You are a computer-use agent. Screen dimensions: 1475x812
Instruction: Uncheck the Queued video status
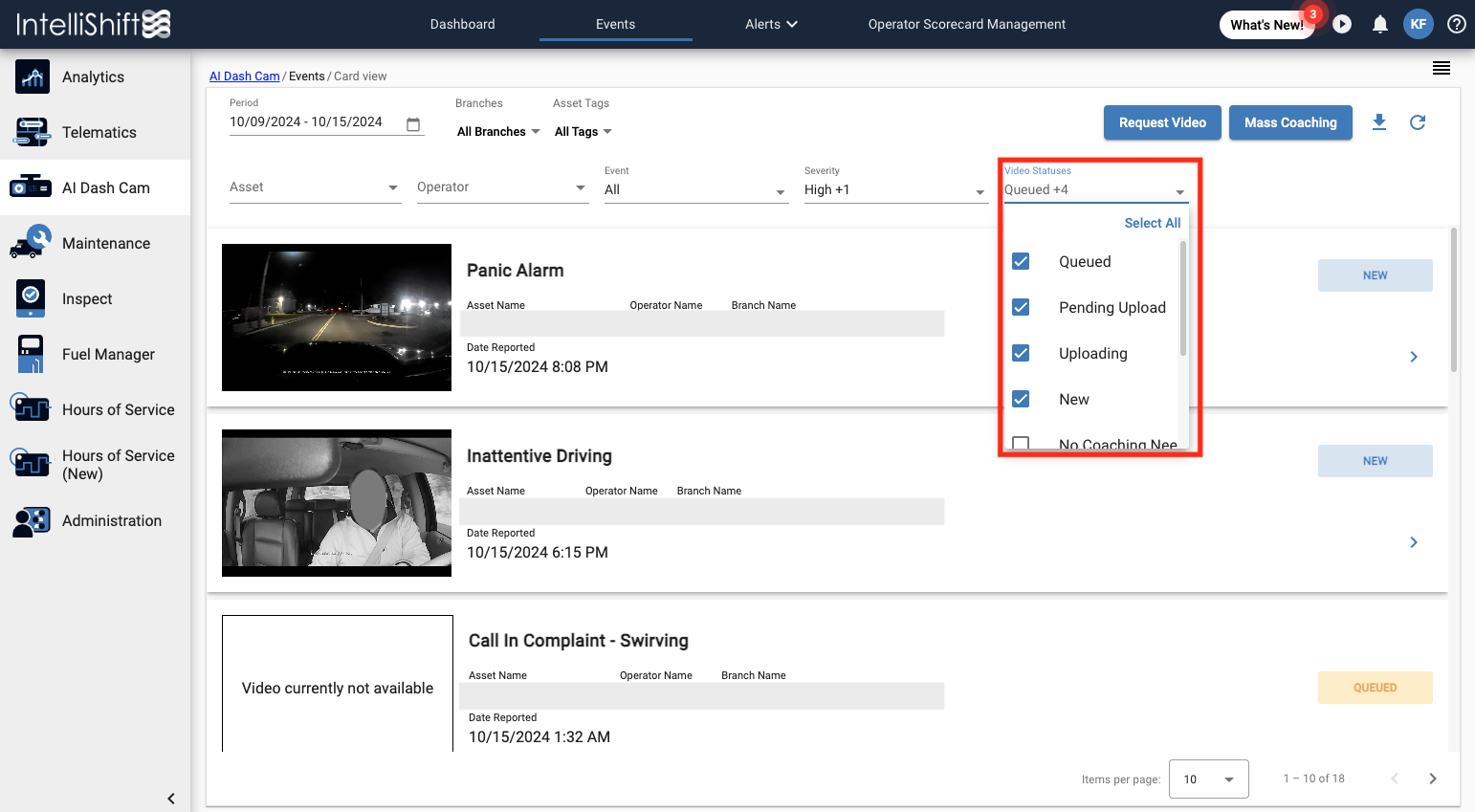(1021, 262)
